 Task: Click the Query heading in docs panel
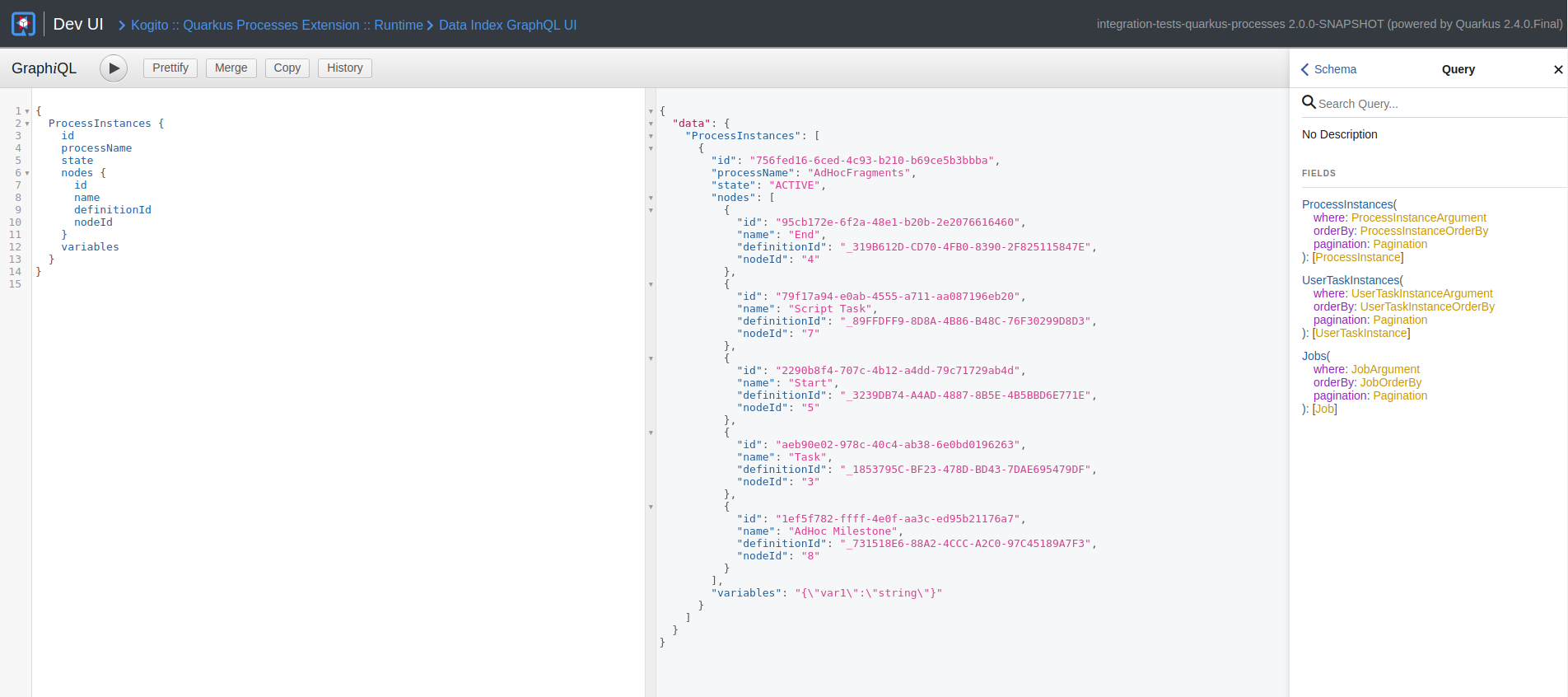[1458, 69]
